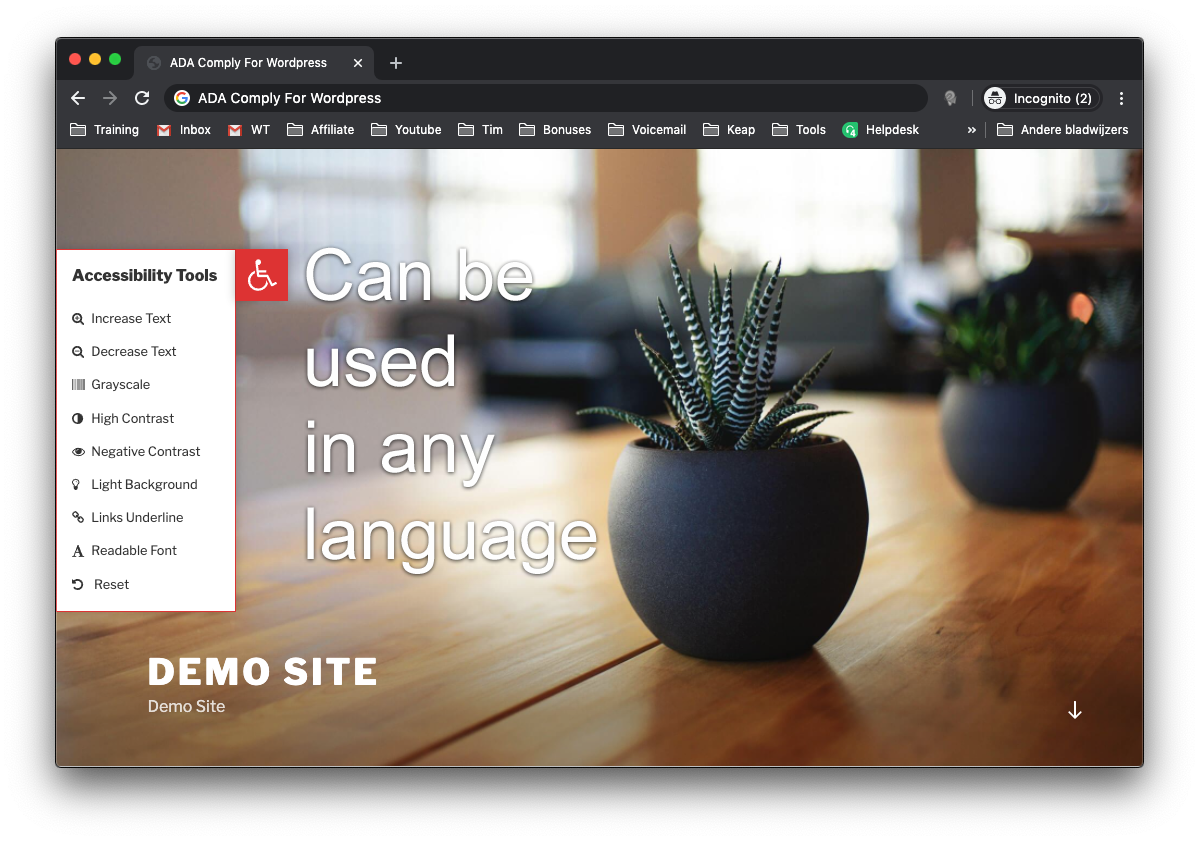This screenshot has height=841, width=1199.
Task: Close the ADA Comply For Wordpress tab
Action: pos(358,63)
